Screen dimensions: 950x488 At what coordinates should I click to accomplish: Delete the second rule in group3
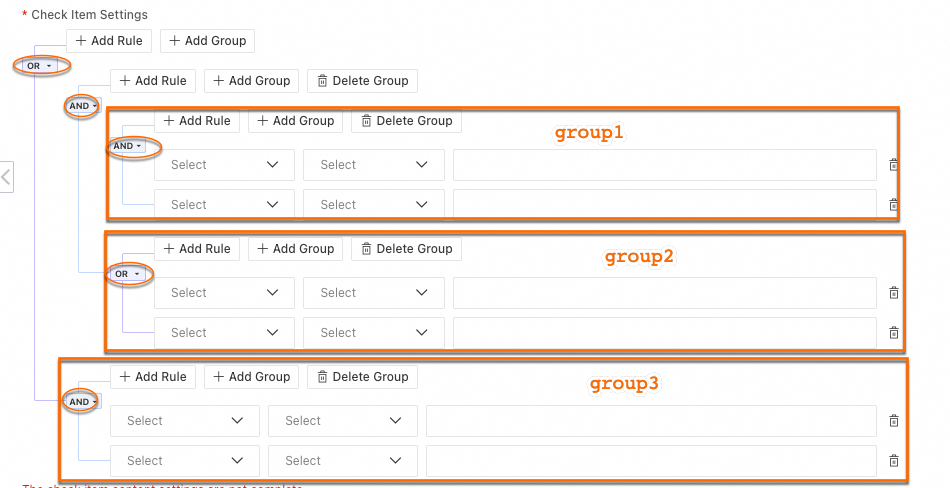point(893,461)
